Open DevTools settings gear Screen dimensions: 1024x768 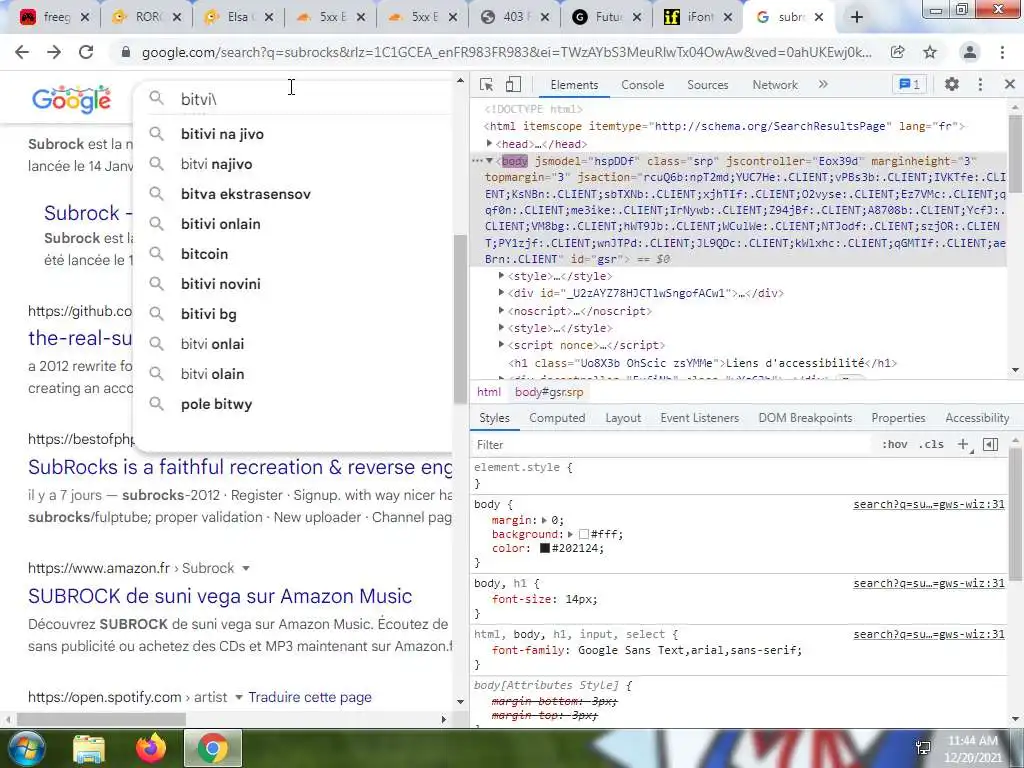point(952,84)
